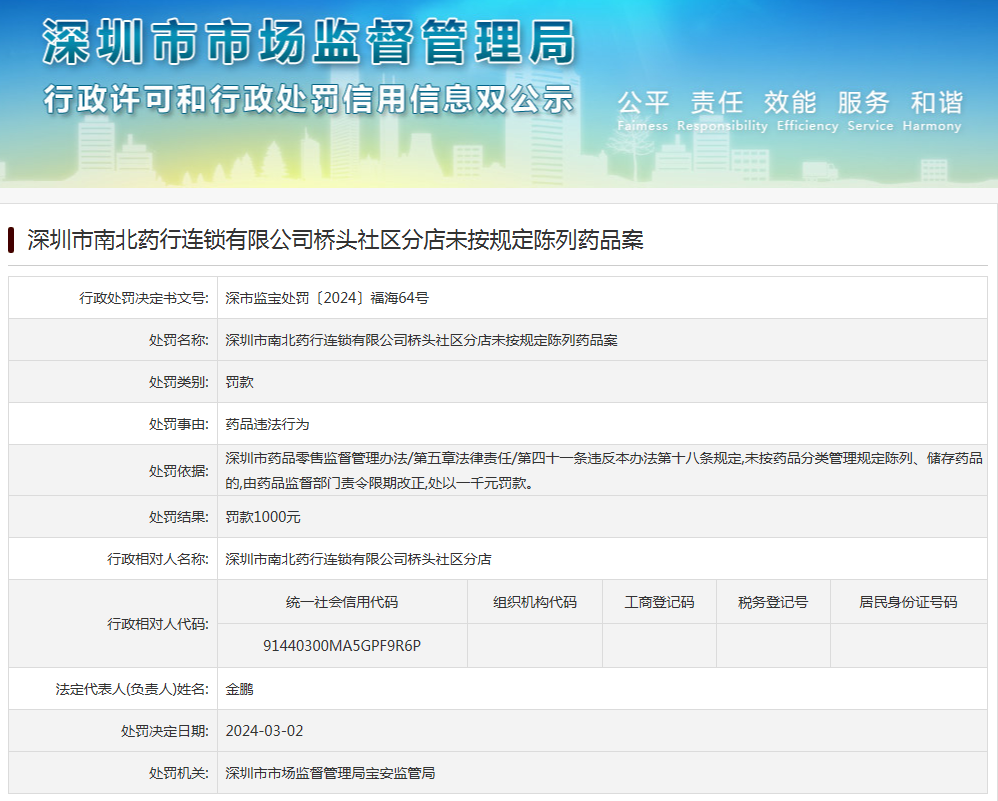998x801 pixels.
Task: Select document number 深市监宝处罚〔2024〕福海64号
Action: click(327, 298)
